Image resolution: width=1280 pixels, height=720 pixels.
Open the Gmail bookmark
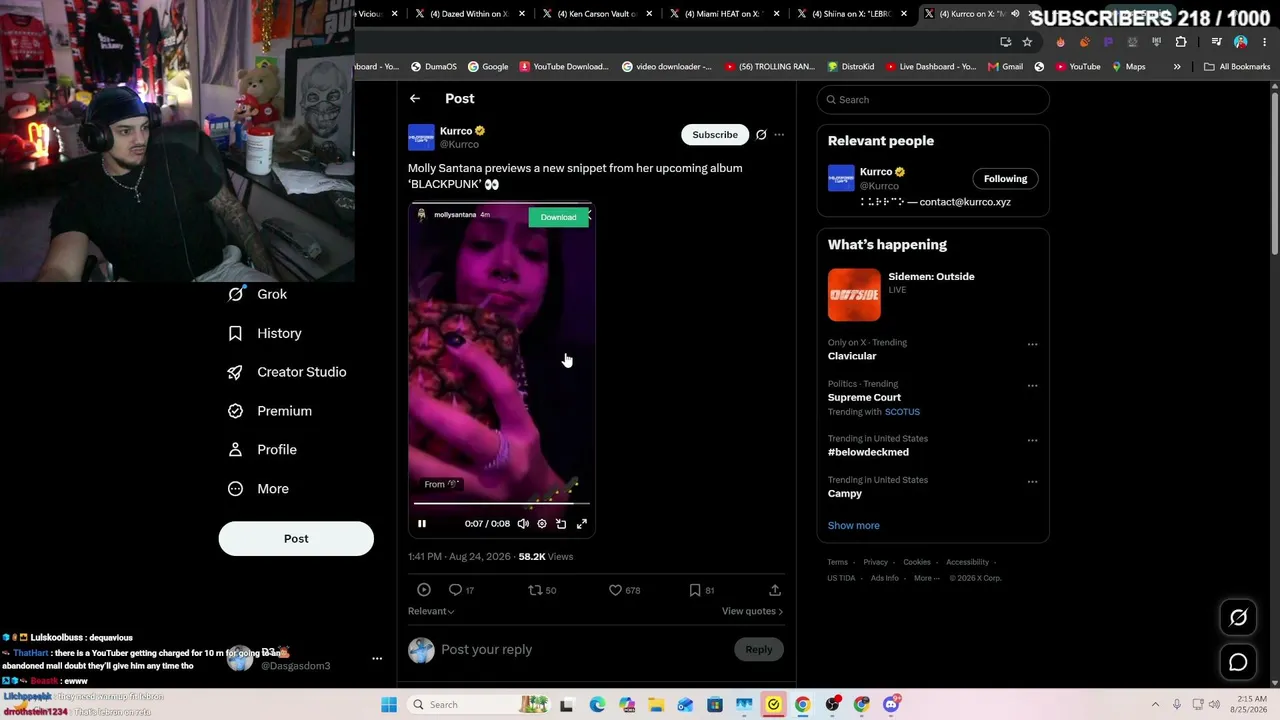pos(1005,67)
